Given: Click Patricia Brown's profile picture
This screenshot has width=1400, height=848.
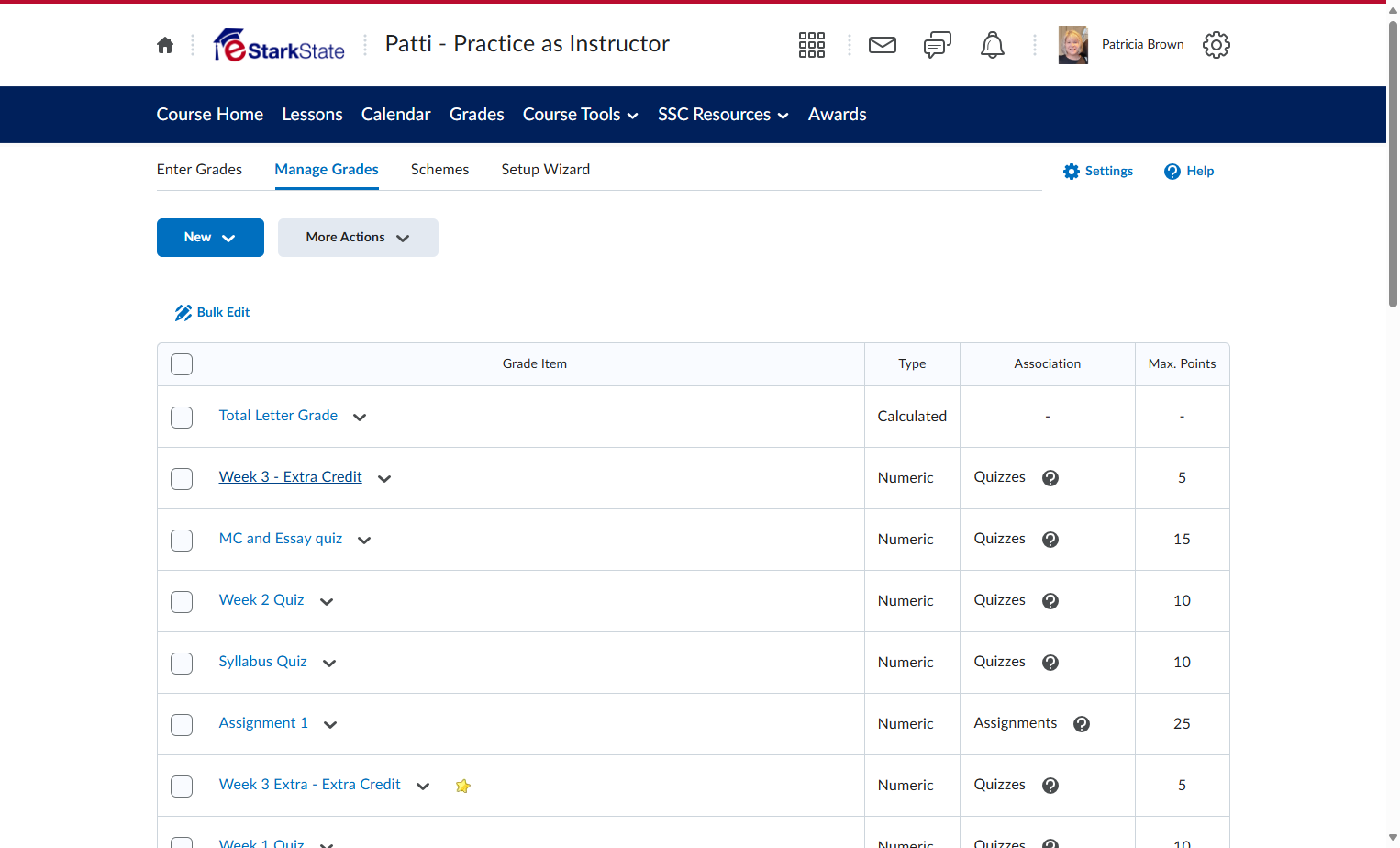Looking at the screenshot, I should 1073,45.
